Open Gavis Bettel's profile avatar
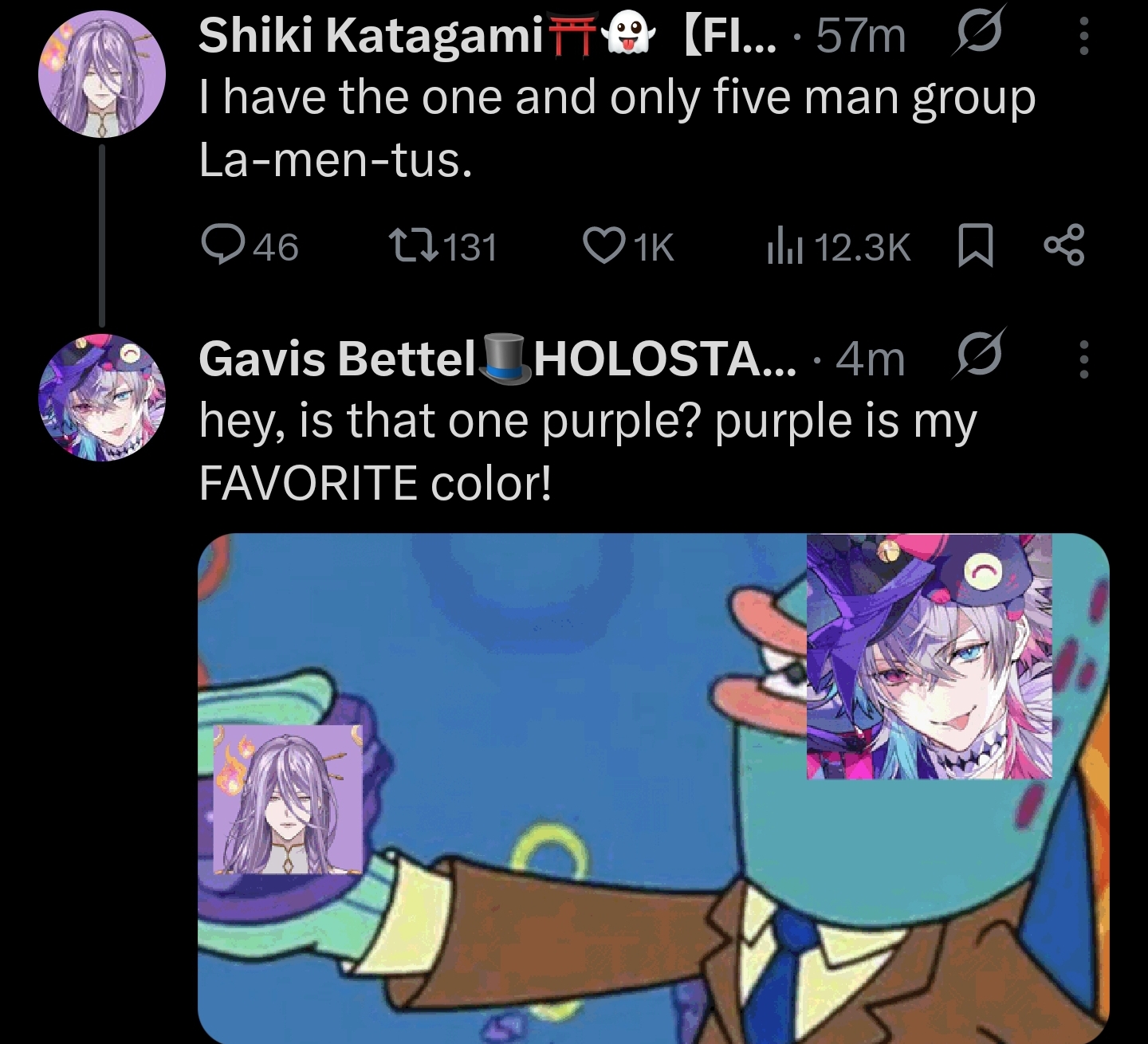This screenshot has width=1148, height=1044. tap(102, 398)
